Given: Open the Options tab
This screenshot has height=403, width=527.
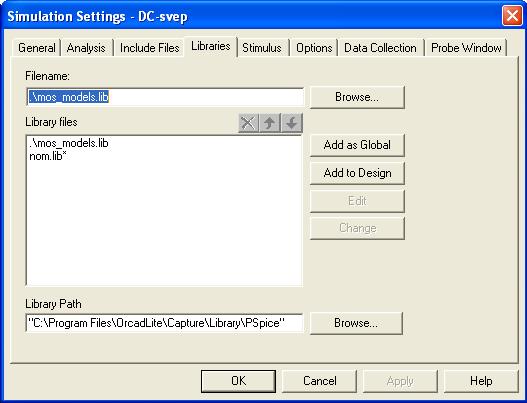Looking at the screenshot, I should click(x=314, y=48).
